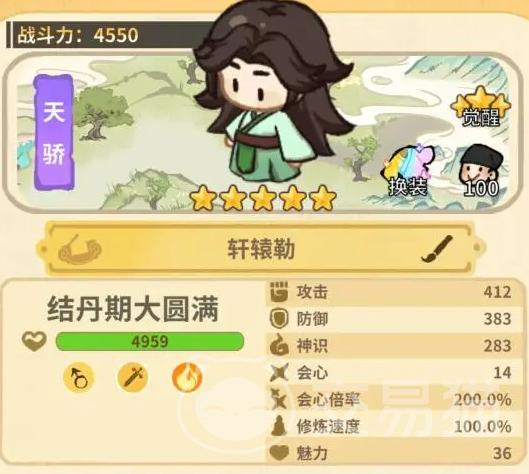Open the 换装 outfit change icon
The image size is (529, 474).
point(409,171)
